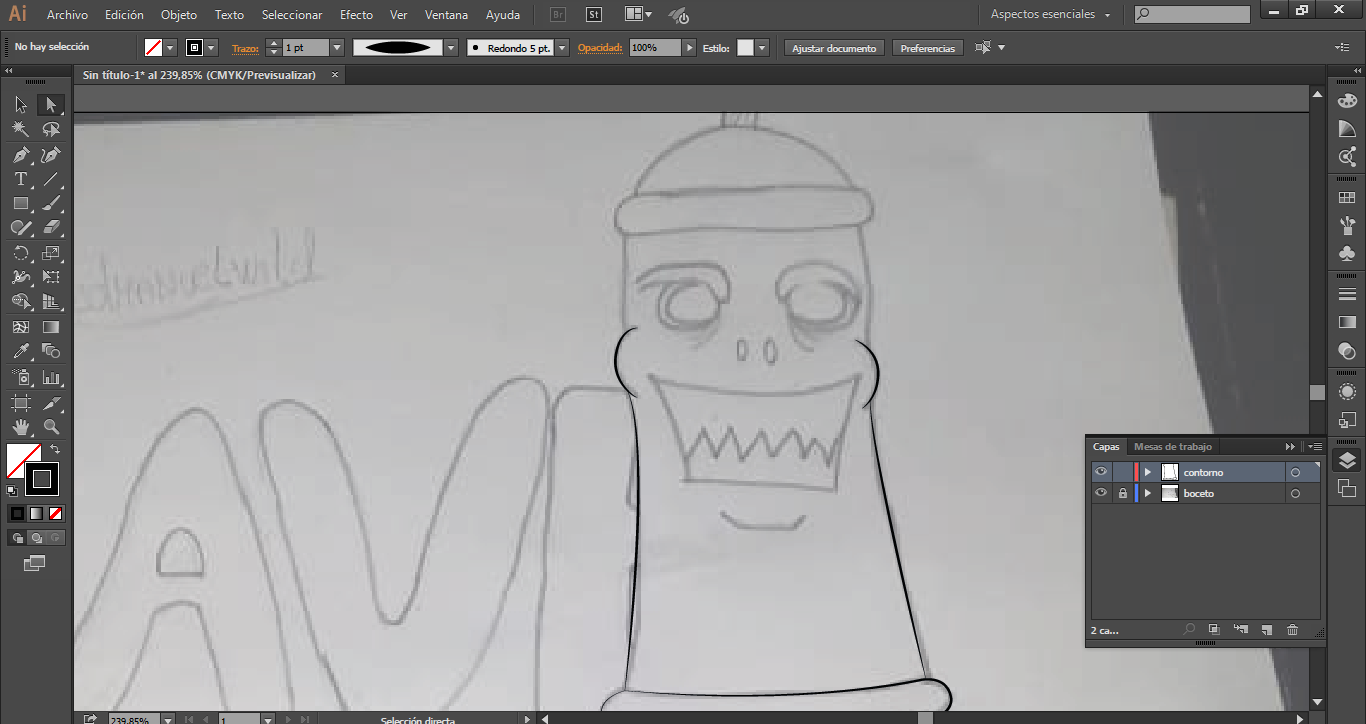Screen dimensions: 1366x724
Task: Select the Lasso tool
Action: (x=51, y=129)
